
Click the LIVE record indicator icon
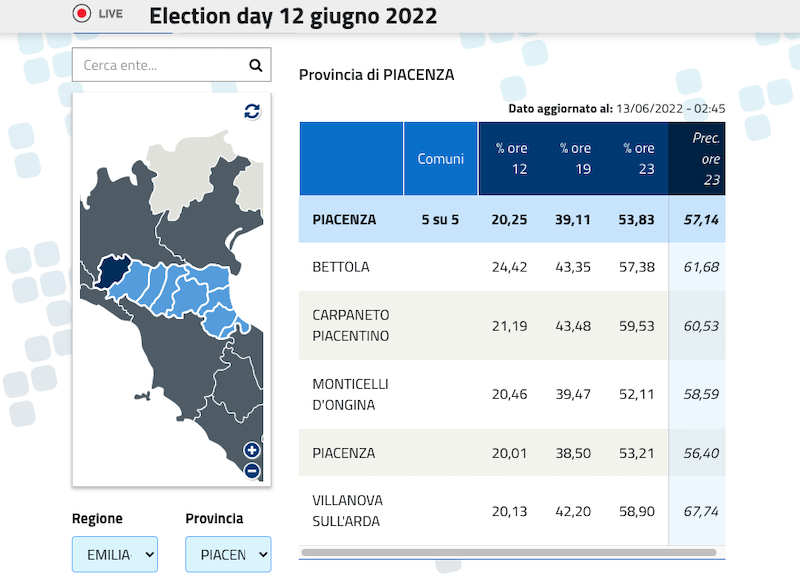(82, 14)
